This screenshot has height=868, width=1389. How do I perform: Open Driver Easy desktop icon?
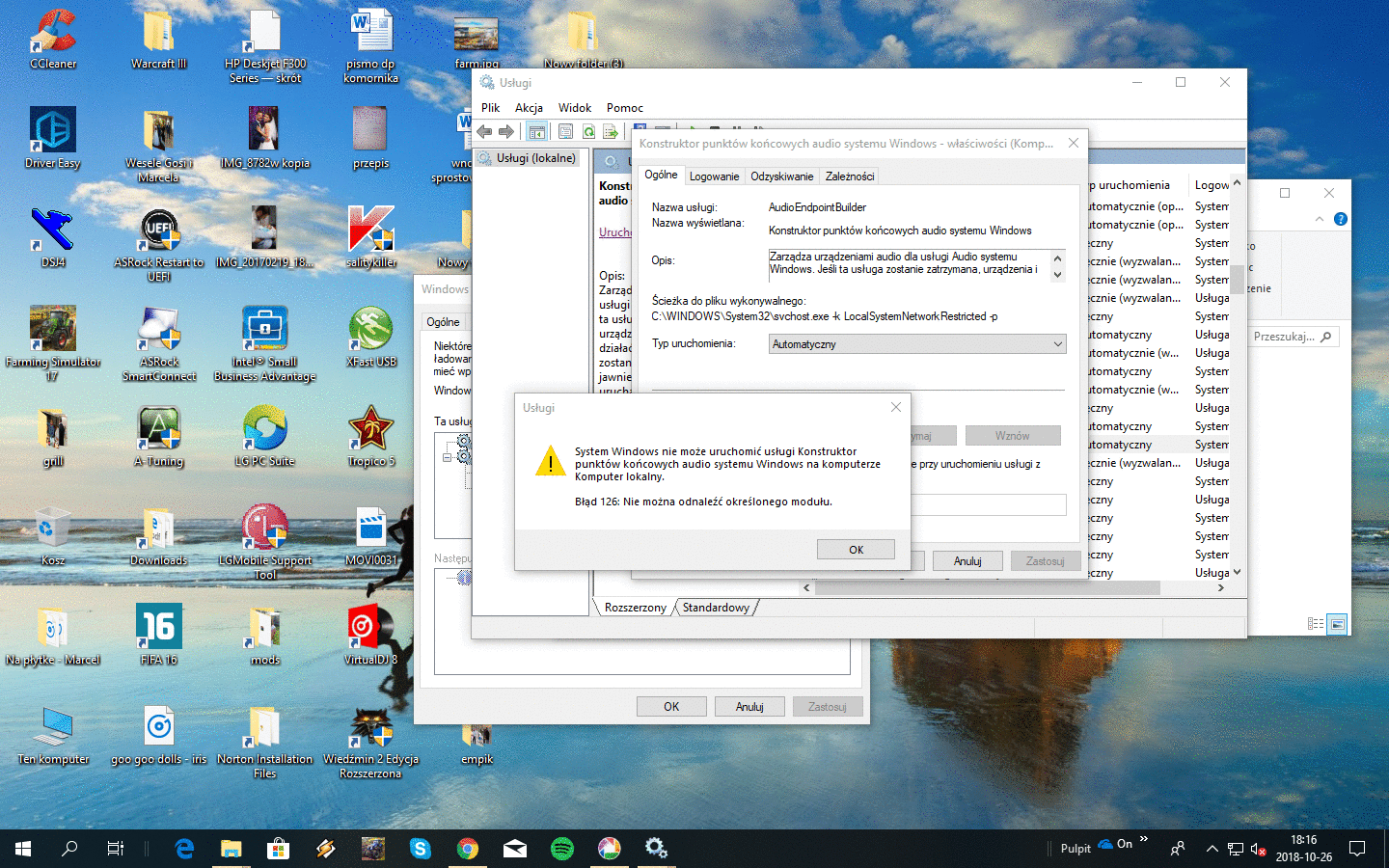coord(53,138)
